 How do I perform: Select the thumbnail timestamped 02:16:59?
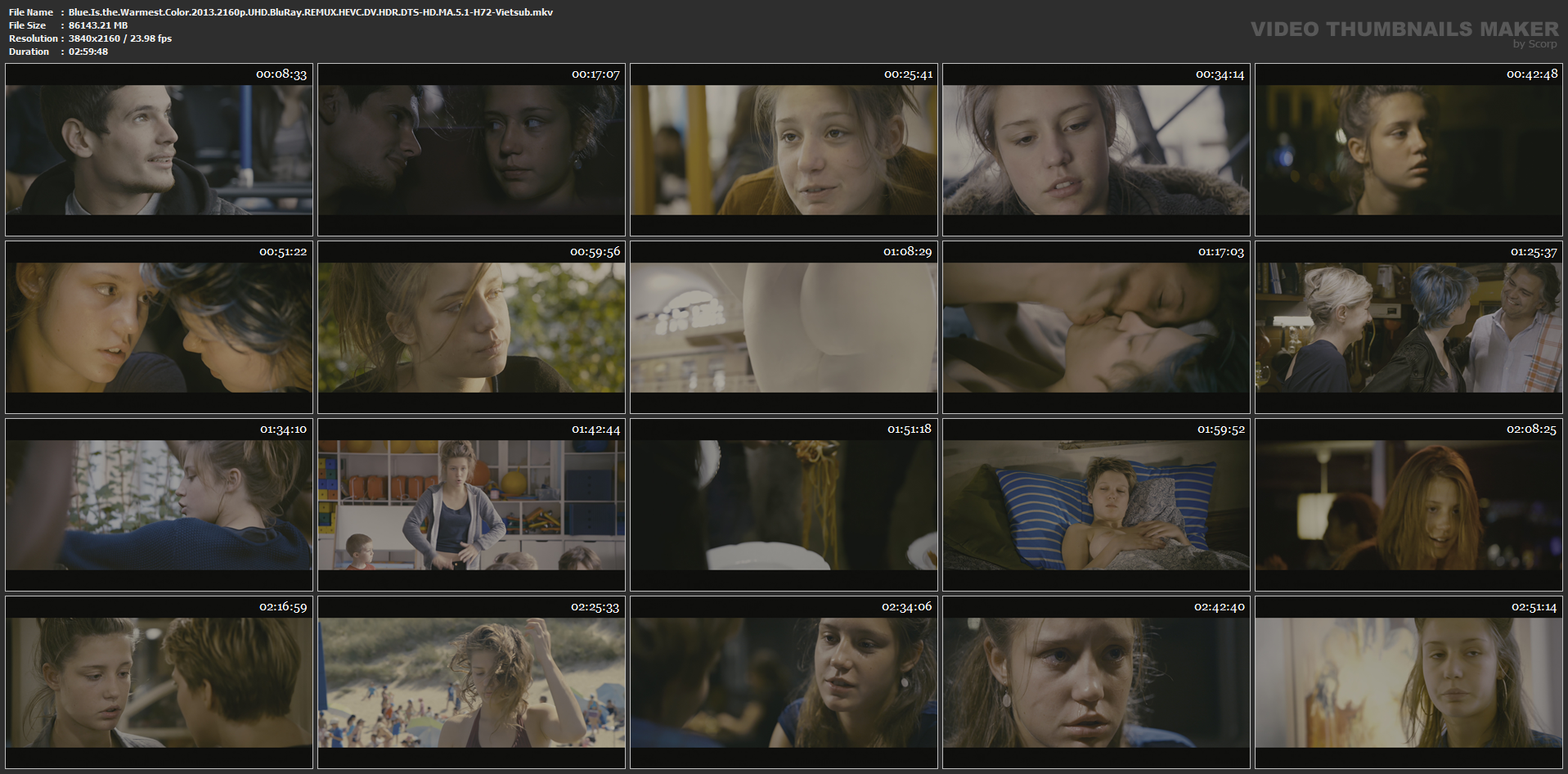(159, 682)
